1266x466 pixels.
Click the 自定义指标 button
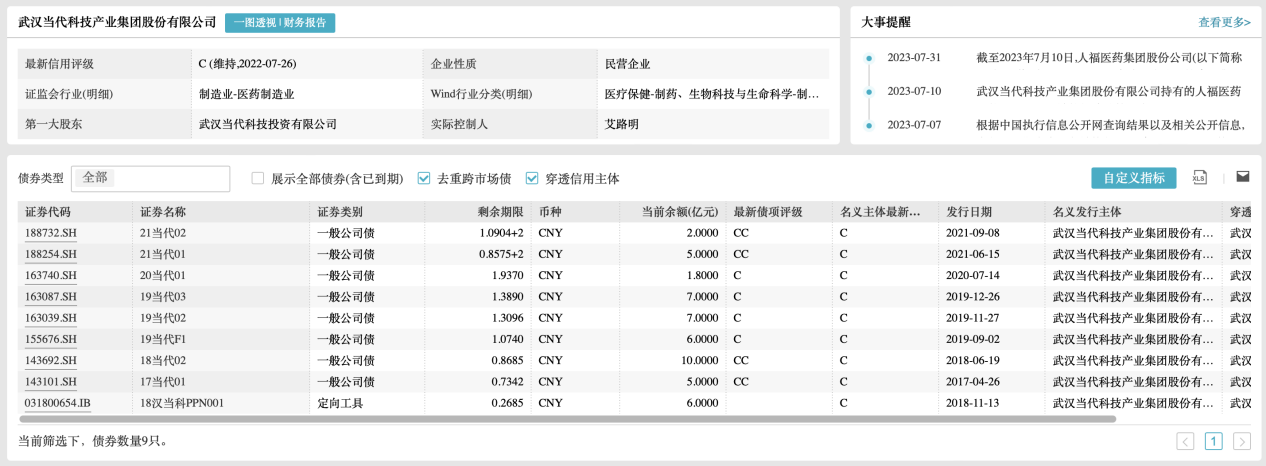tap(1133, 178)
